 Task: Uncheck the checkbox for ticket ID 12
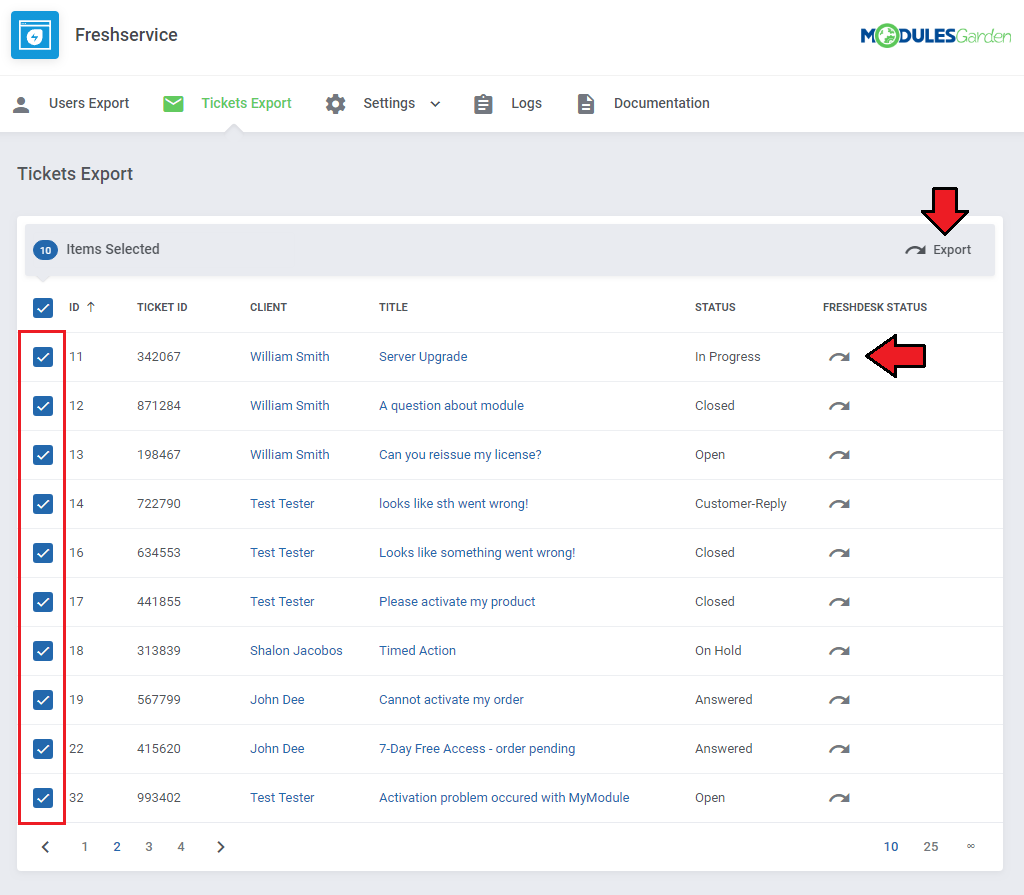43,406
